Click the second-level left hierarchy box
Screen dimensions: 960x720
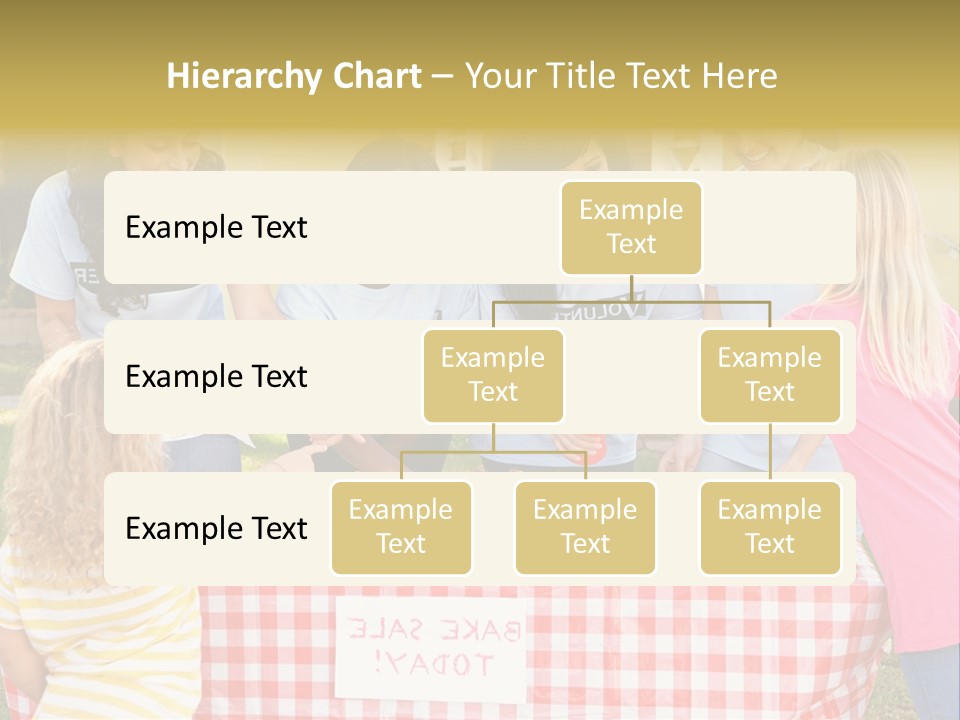click(493, 375)
